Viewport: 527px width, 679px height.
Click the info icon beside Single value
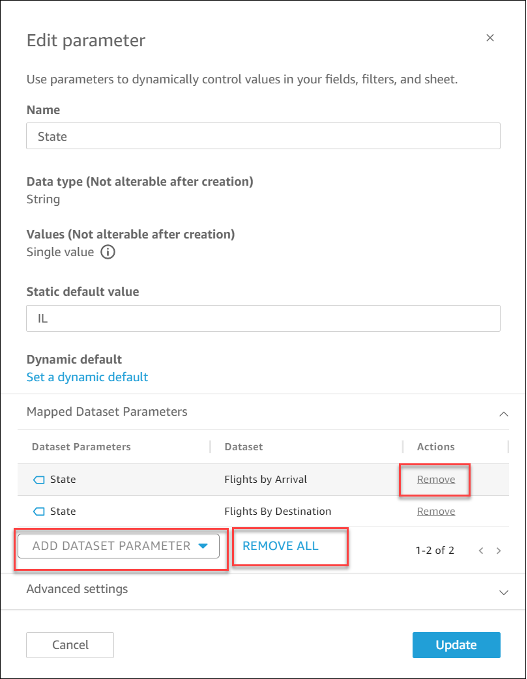pos(108,252)
